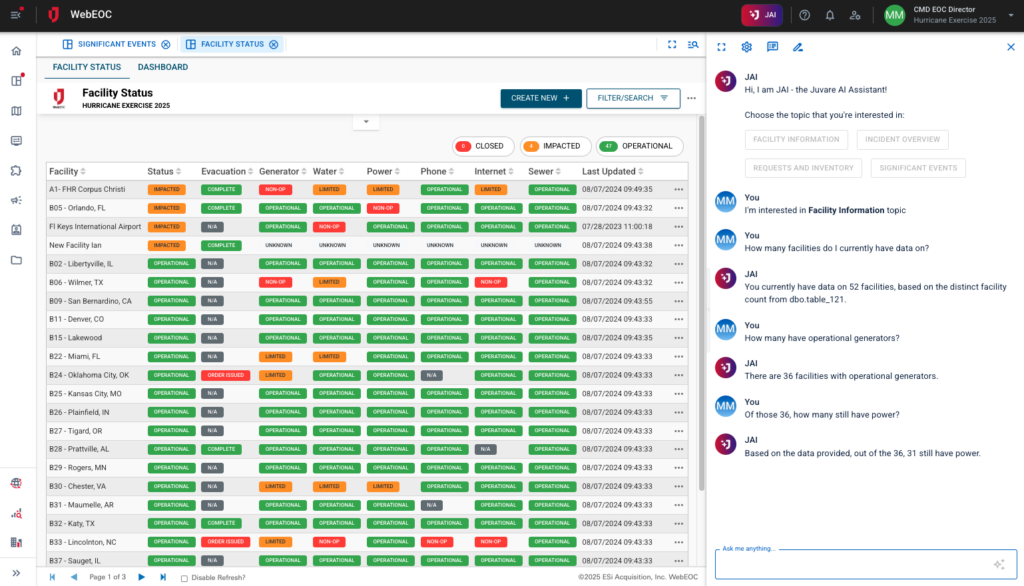This screenshot has width=1024, height=586.
Task: Toggle the Disable Refresh checkbox
Action: pos(184,578)
